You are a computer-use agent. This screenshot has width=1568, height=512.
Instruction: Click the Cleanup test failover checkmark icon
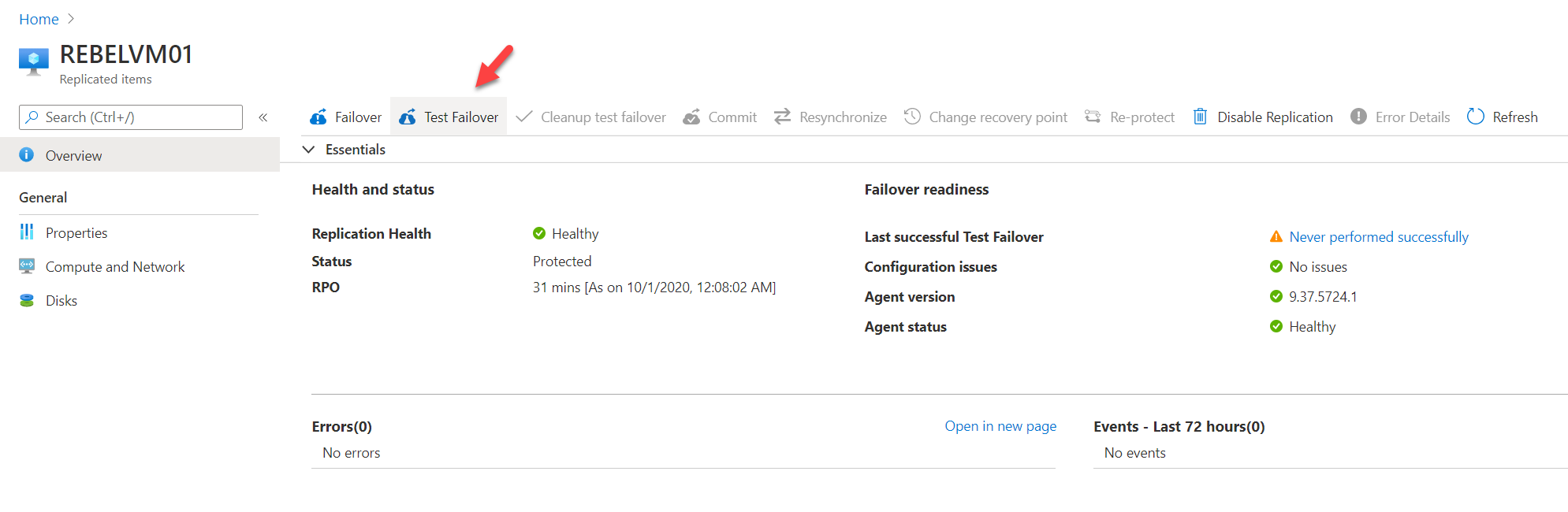[x=524, y=117]
